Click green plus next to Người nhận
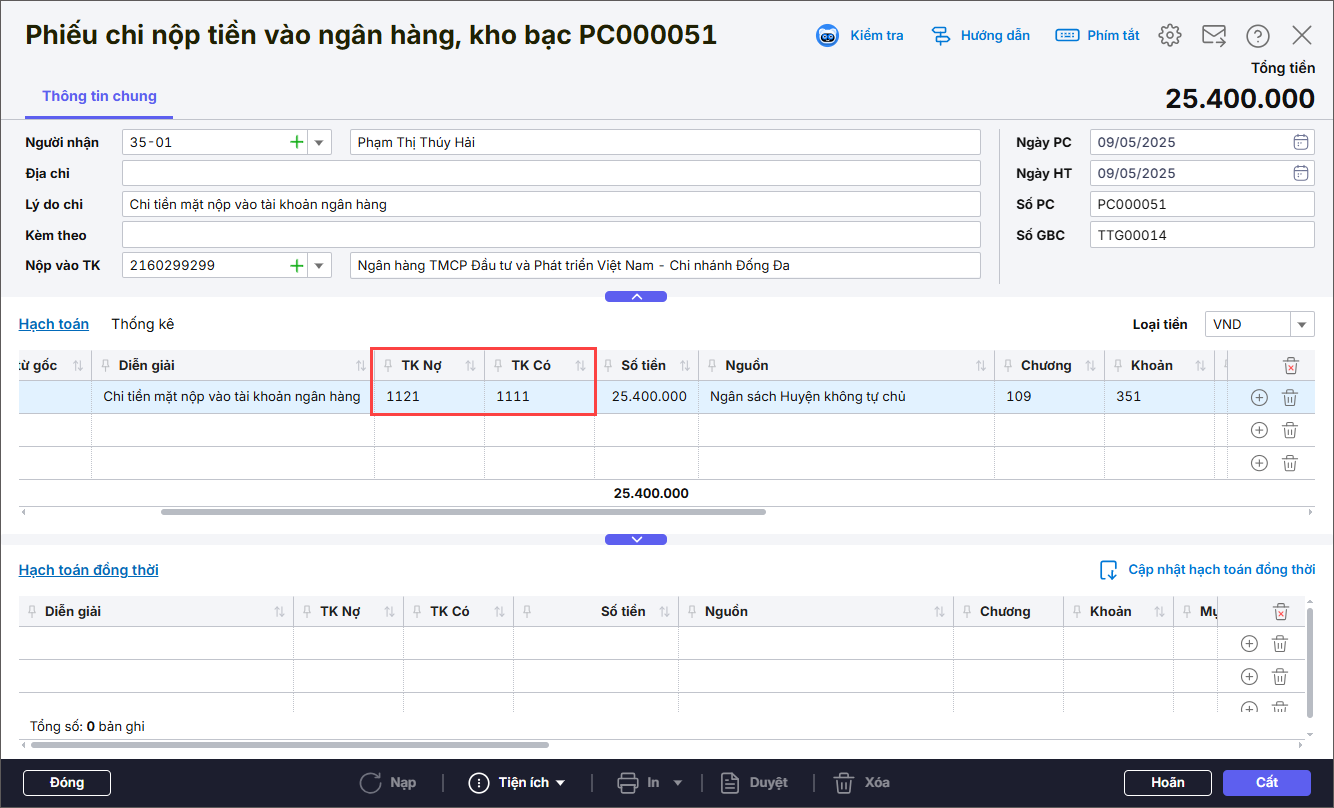Image resolution: width=1334 pixels, height=808 pixels. pos(296,142)
